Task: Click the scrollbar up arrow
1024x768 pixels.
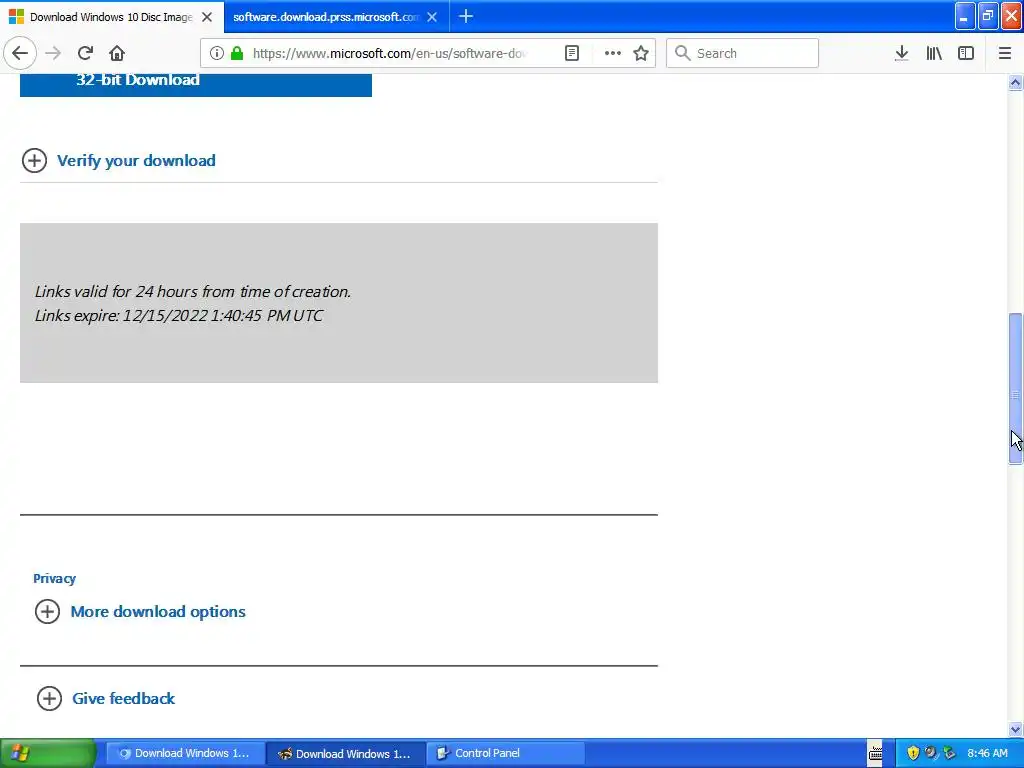Action: pos(1015,82)
